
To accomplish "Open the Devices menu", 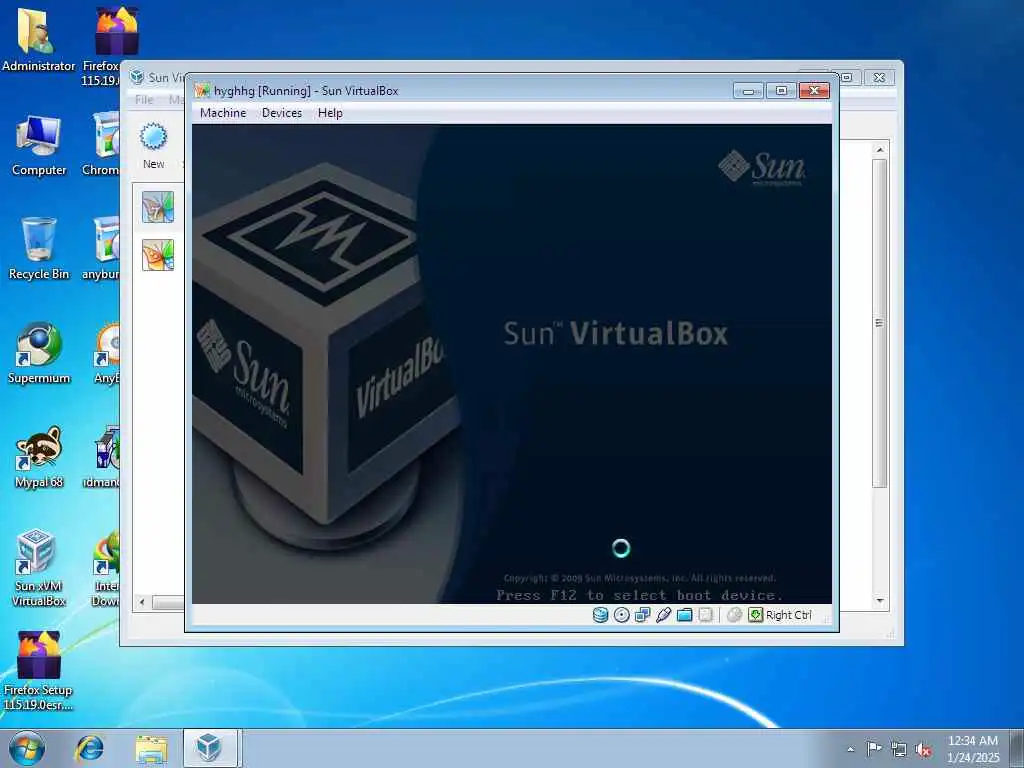I will click(282, 113).
